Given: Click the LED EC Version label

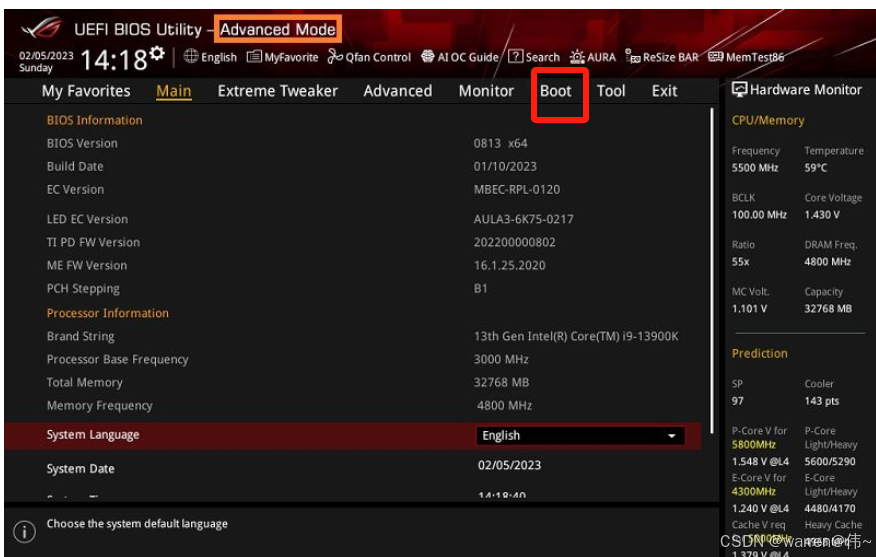Looking at the screenshot, I should pos(87,220).
